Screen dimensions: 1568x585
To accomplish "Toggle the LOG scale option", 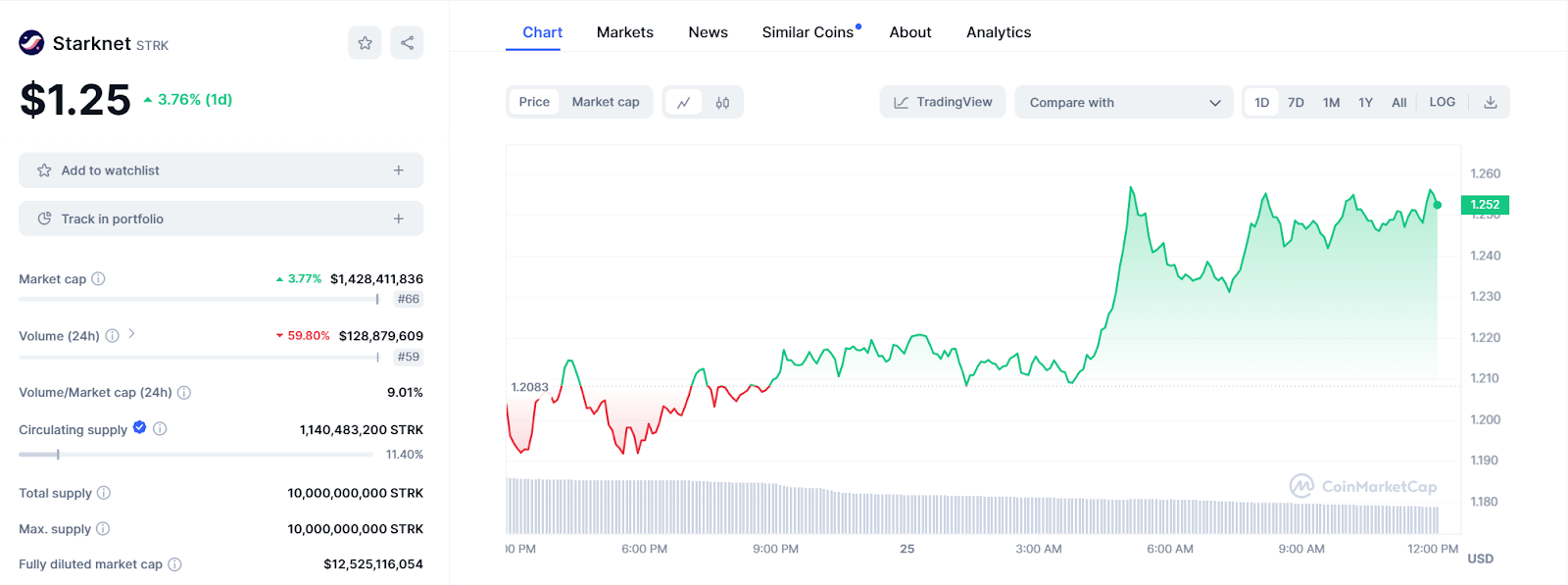I will 1442,102.
